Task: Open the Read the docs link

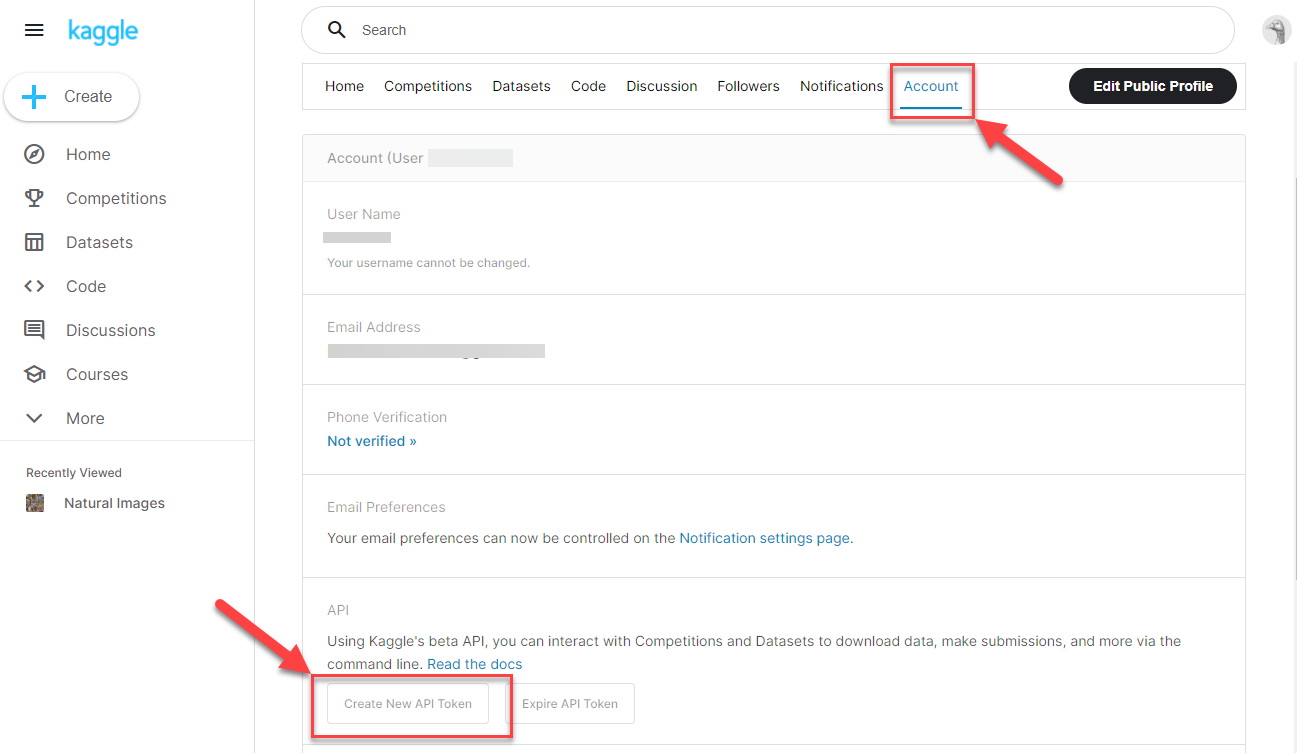Action: click(475, 664)
